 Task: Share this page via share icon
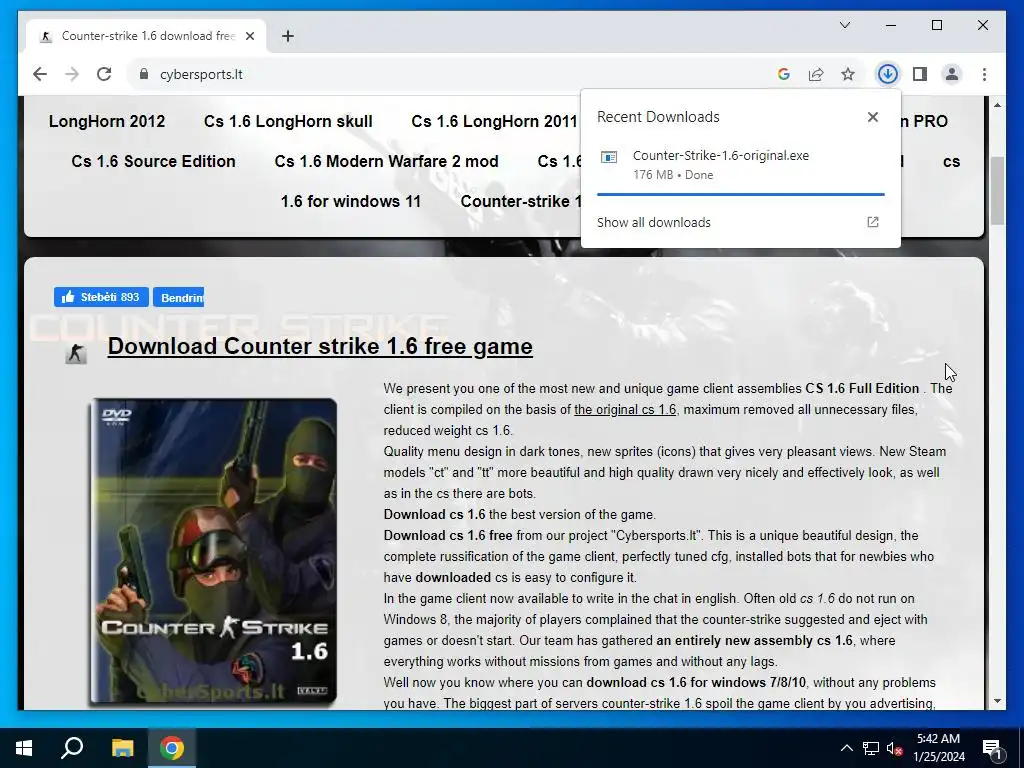816,74
